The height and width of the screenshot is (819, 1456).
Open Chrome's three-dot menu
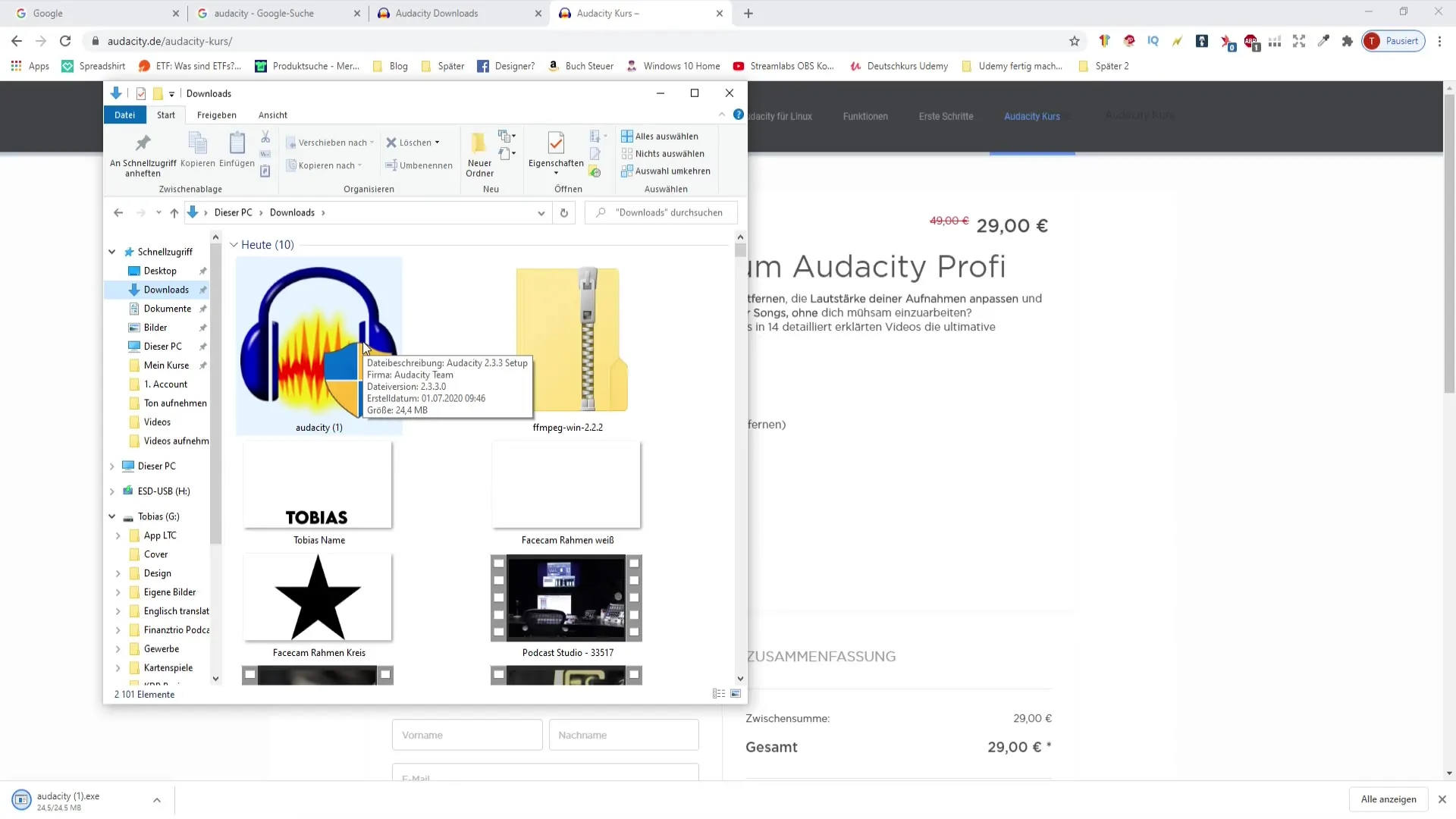coord(1439,41)
